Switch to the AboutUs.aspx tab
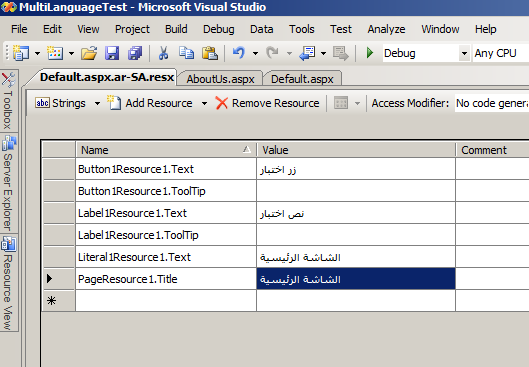Viewport: 529px width, 367px height. click(x=220, y=79)
